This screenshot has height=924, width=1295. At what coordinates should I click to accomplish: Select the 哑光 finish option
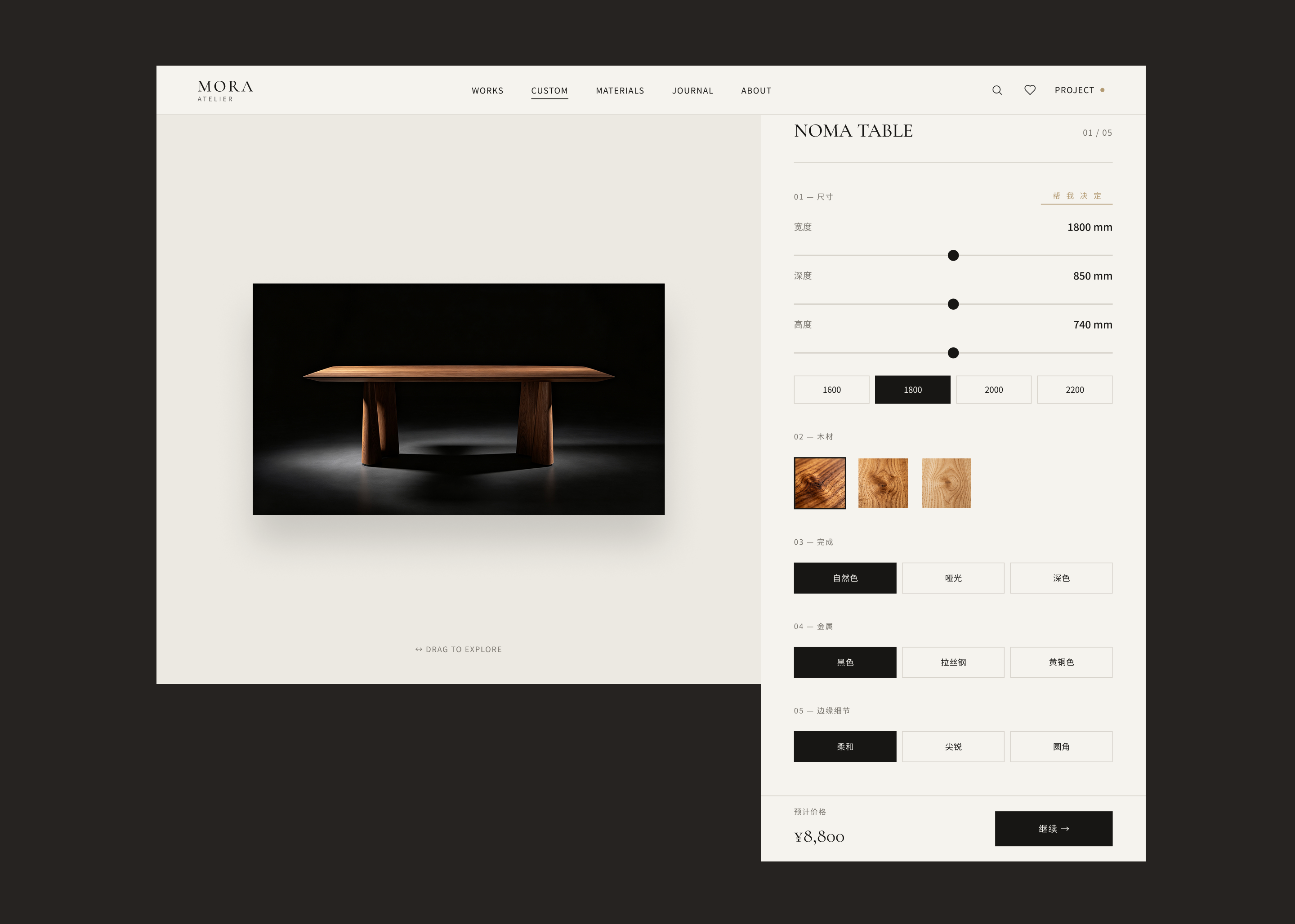[953, 578]
